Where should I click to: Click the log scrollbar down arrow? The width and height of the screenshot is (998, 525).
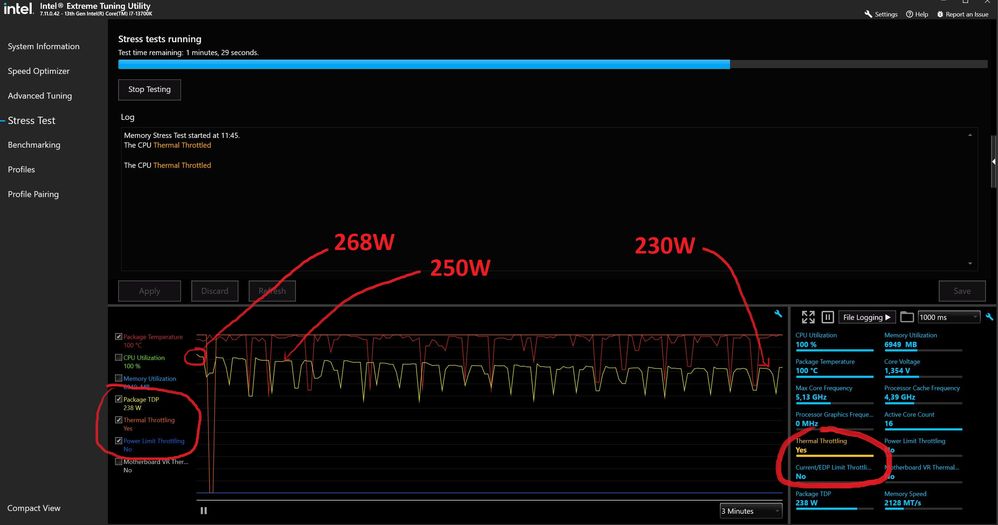click(x=970, y=263)
